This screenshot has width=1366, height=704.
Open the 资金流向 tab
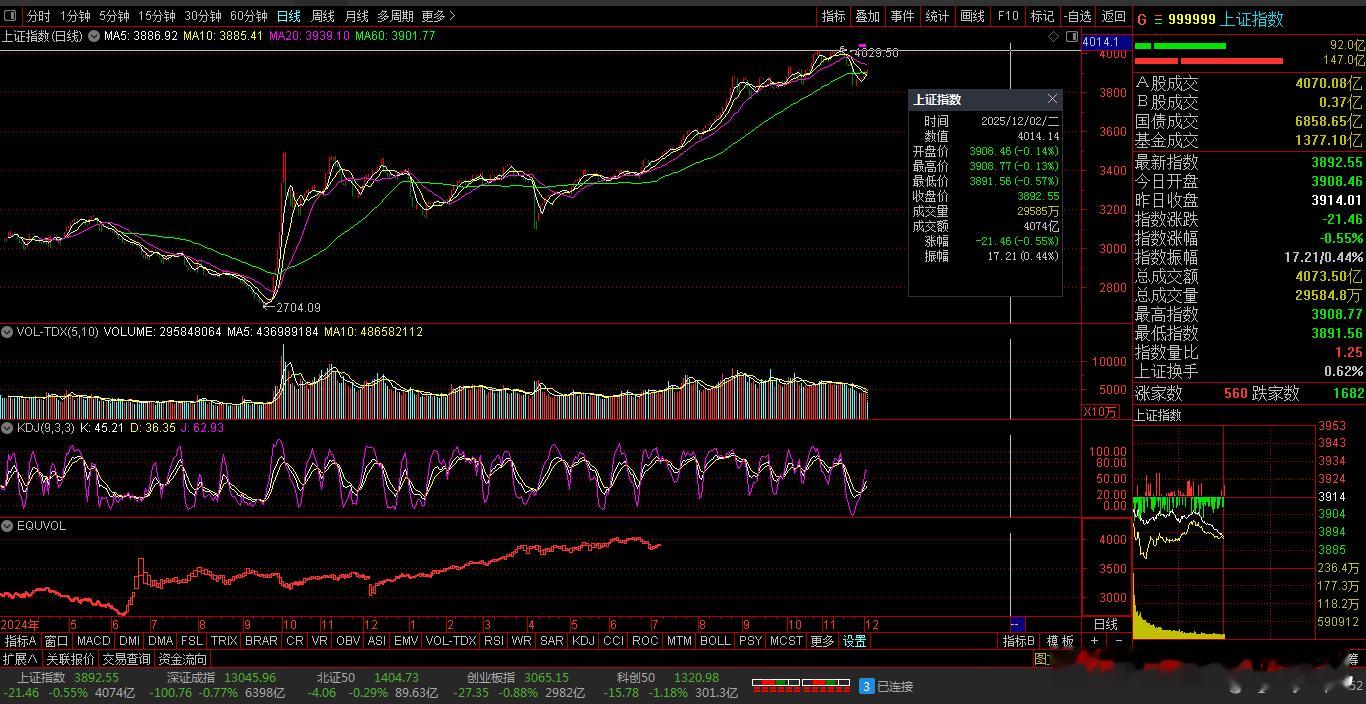[x=183, y=659]
